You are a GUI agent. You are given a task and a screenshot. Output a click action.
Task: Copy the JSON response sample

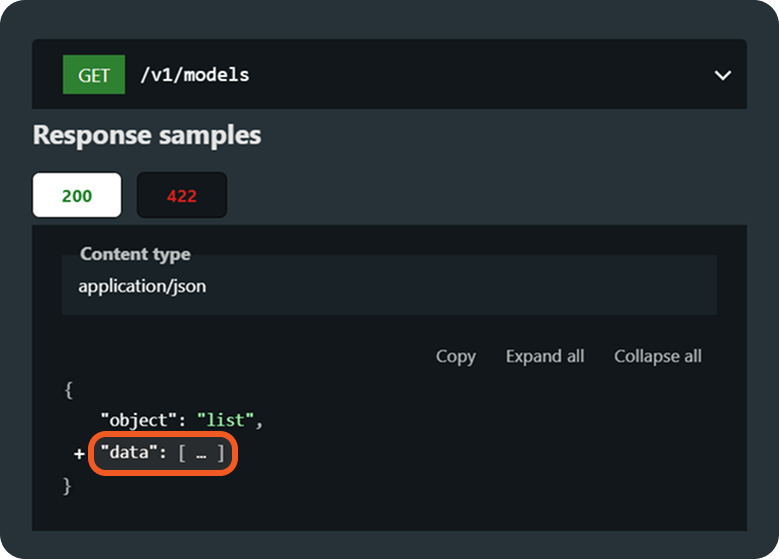click(x=455, y=356)
